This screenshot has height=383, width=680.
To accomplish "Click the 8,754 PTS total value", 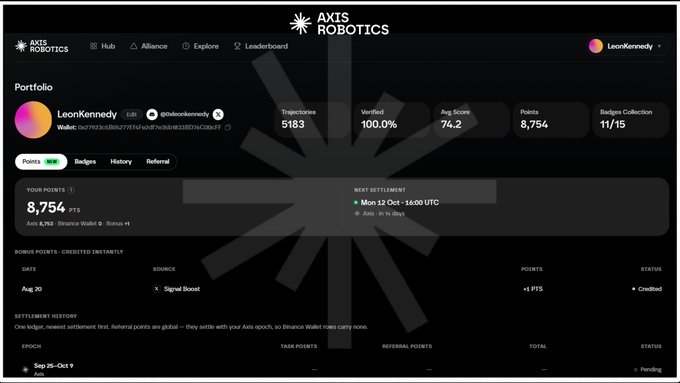I will 53,208.
